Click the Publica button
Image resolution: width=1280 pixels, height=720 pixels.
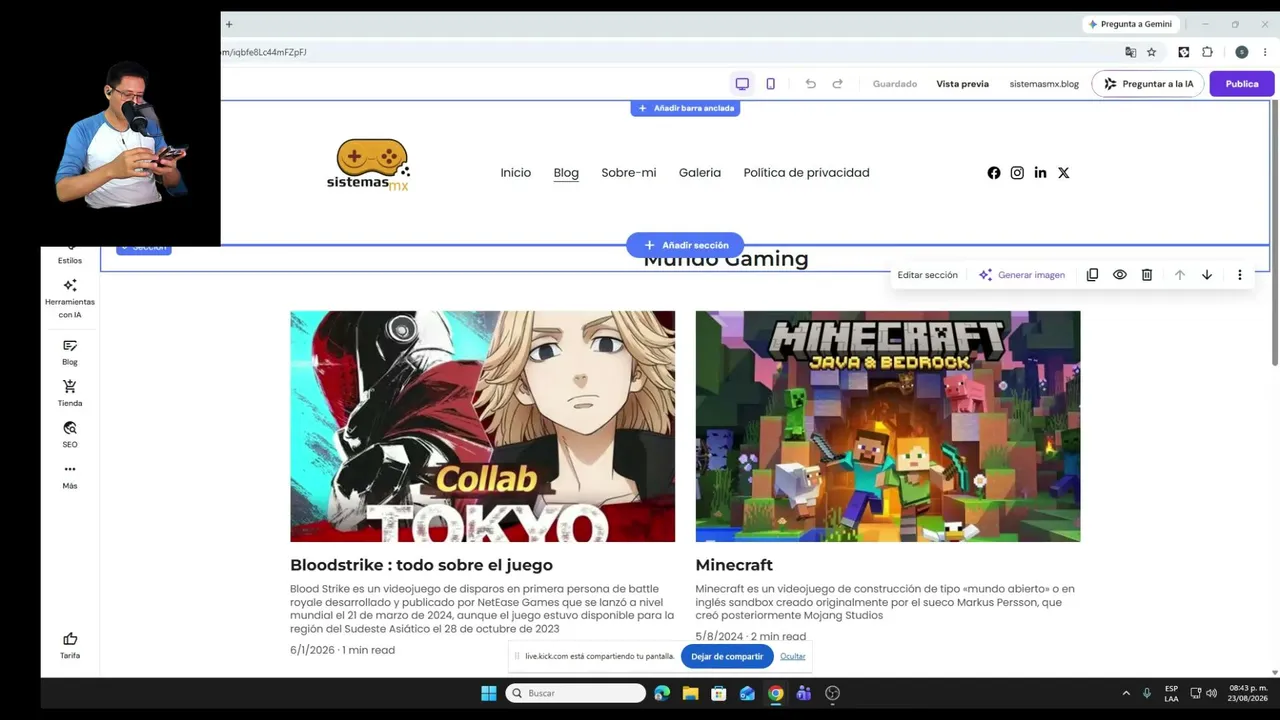pyautogui.click(x=1242, y=84)
